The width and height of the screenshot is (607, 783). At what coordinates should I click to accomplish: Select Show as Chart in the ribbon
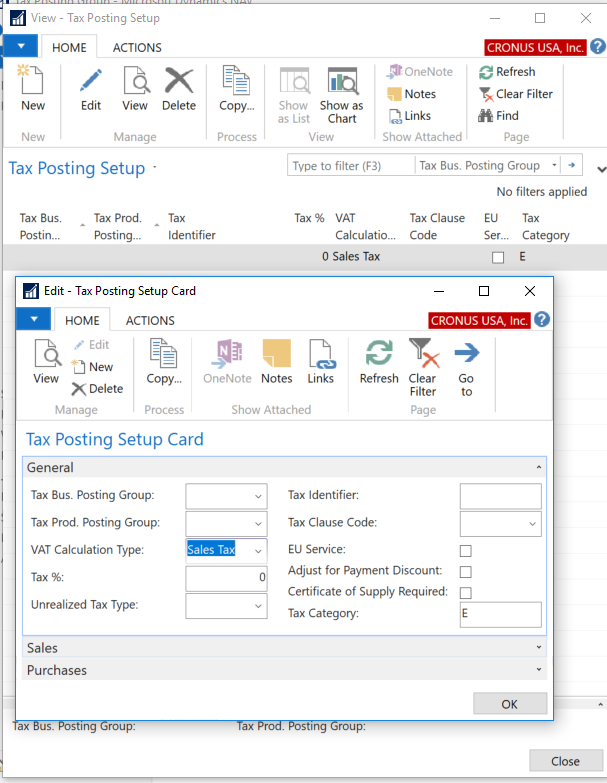pyautogui.click(x=342, y=95)
